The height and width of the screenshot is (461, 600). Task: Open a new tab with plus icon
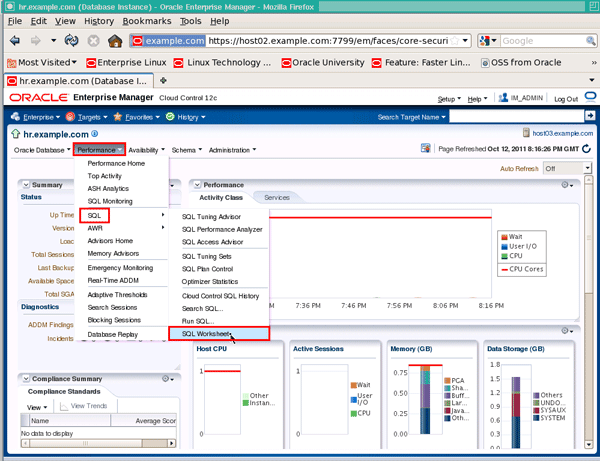(x=164, y=80)
